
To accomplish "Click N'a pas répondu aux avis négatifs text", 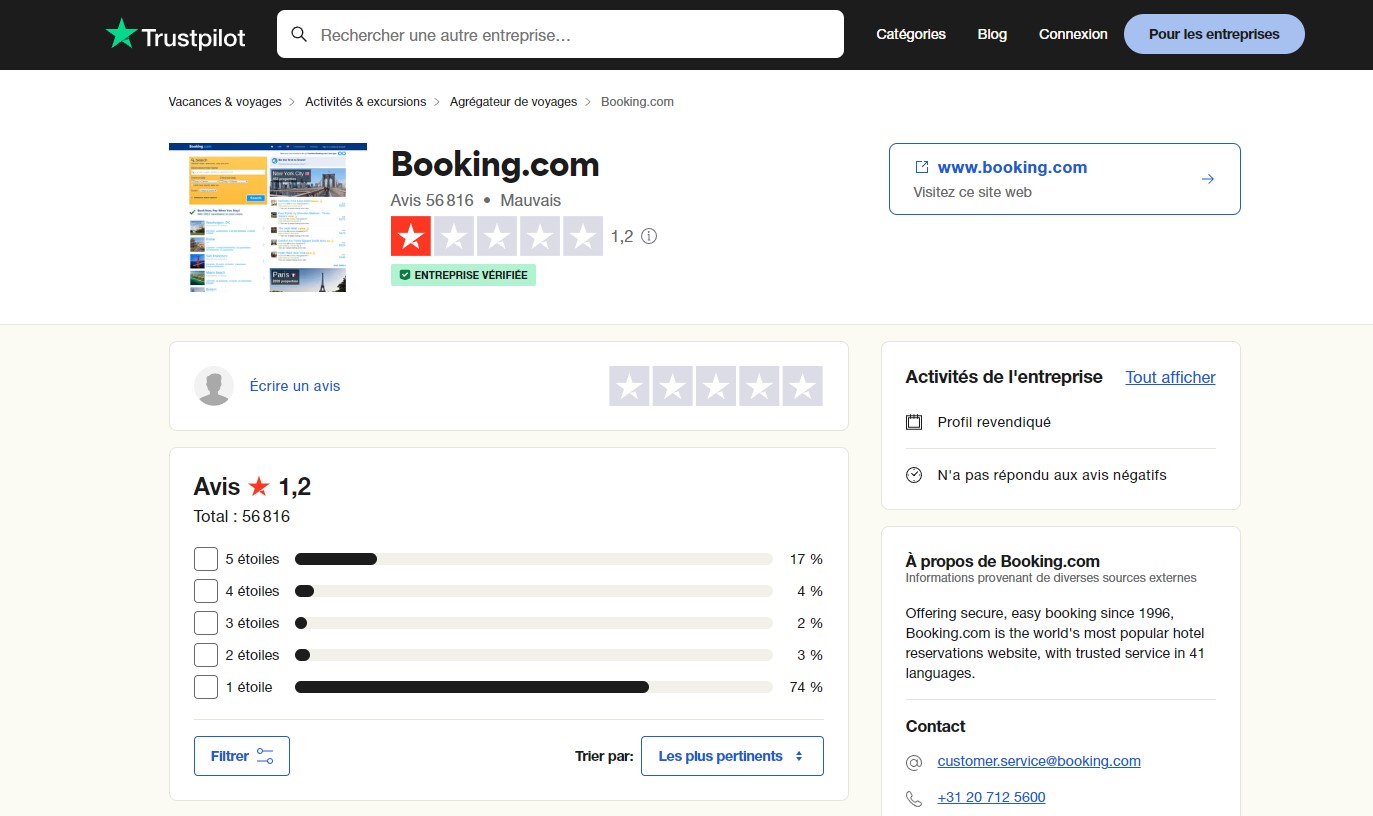I will pos(1052,475).
